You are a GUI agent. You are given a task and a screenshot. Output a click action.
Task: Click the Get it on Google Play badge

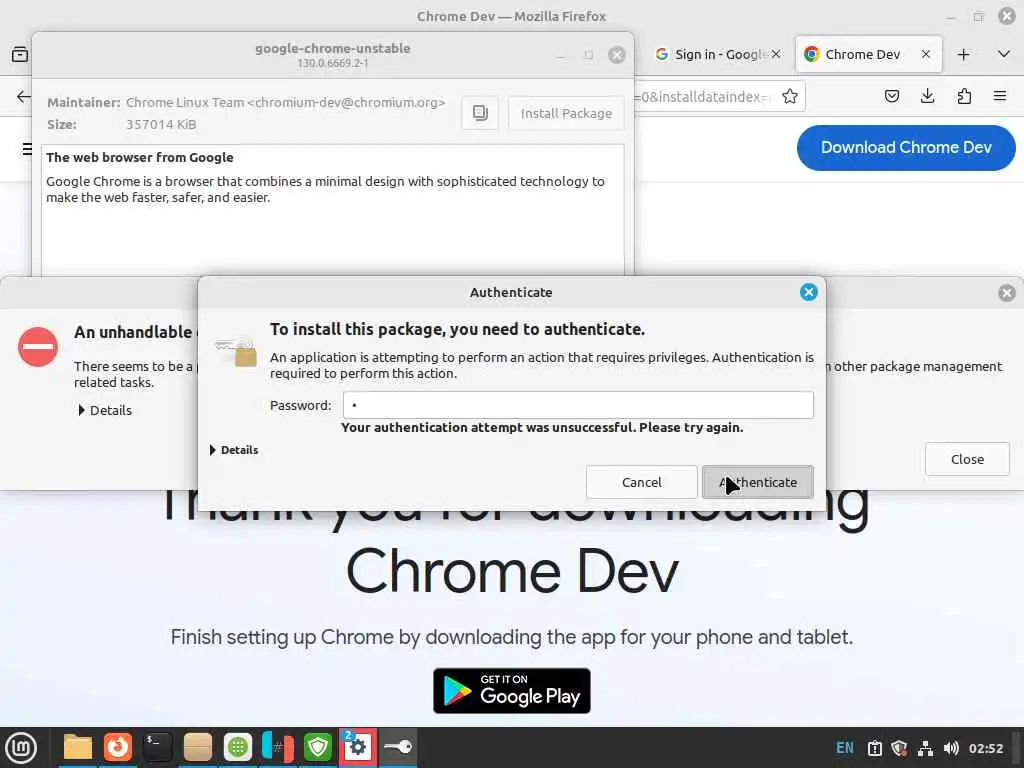pos(511,690)
